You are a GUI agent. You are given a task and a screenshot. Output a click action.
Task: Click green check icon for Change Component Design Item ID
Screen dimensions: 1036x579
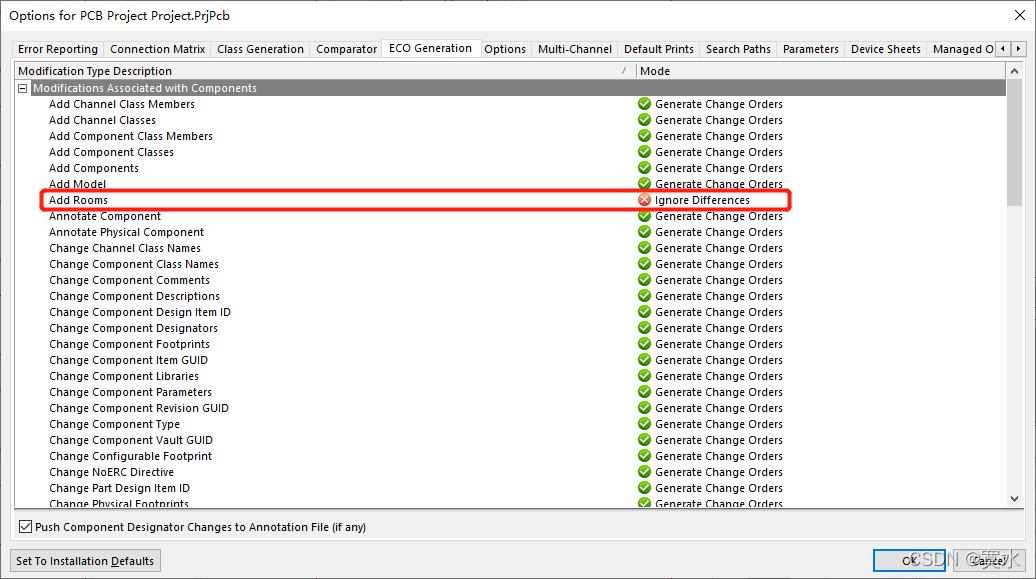point(644,312)
